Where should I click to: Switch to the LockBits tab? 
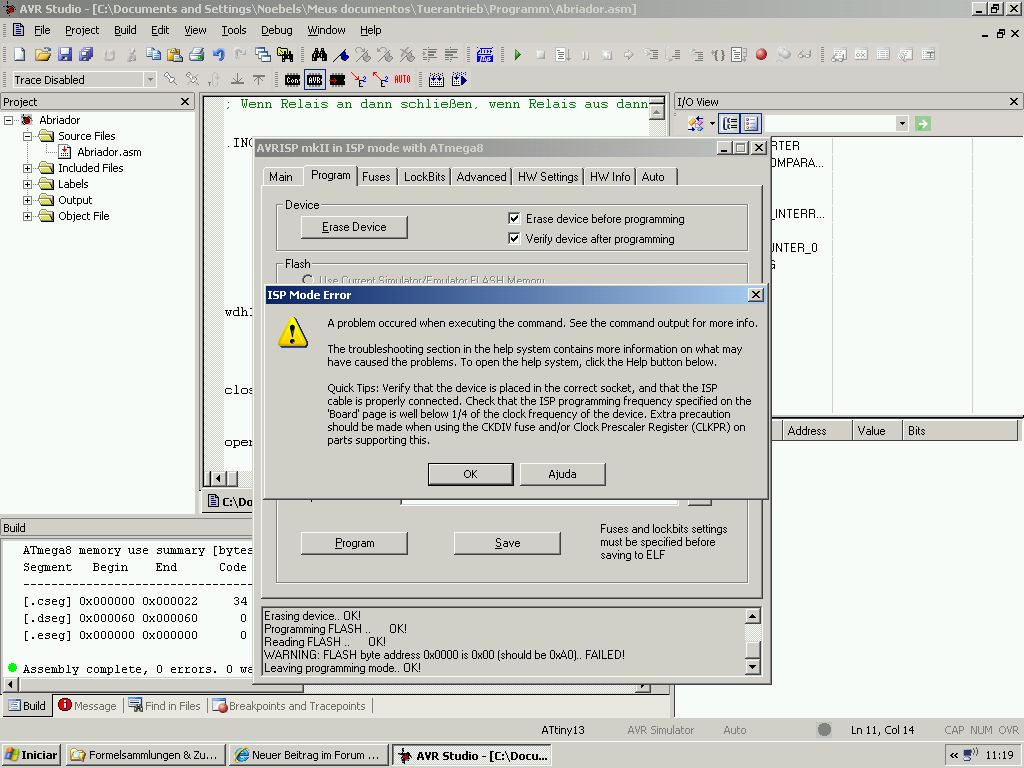(x=424, y=176)
